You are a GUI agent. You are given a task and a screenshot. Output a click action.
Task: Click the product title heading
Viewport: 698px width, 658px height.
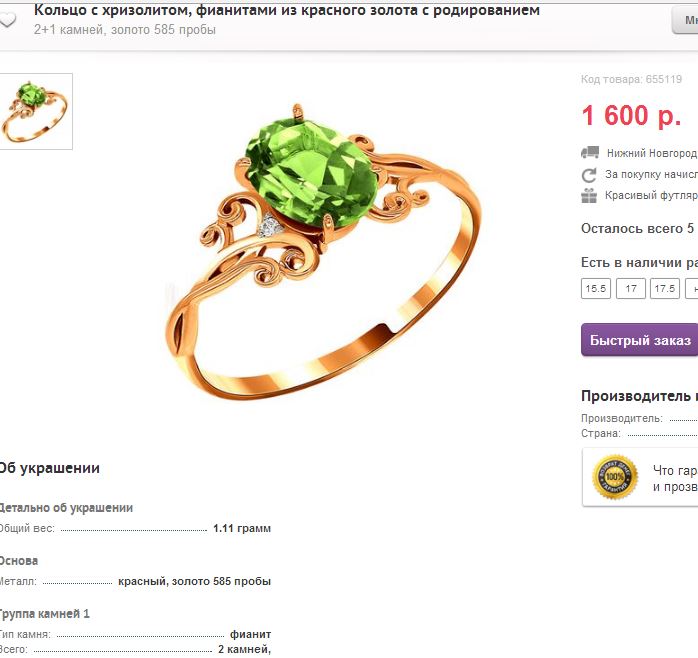coord(287,10)
